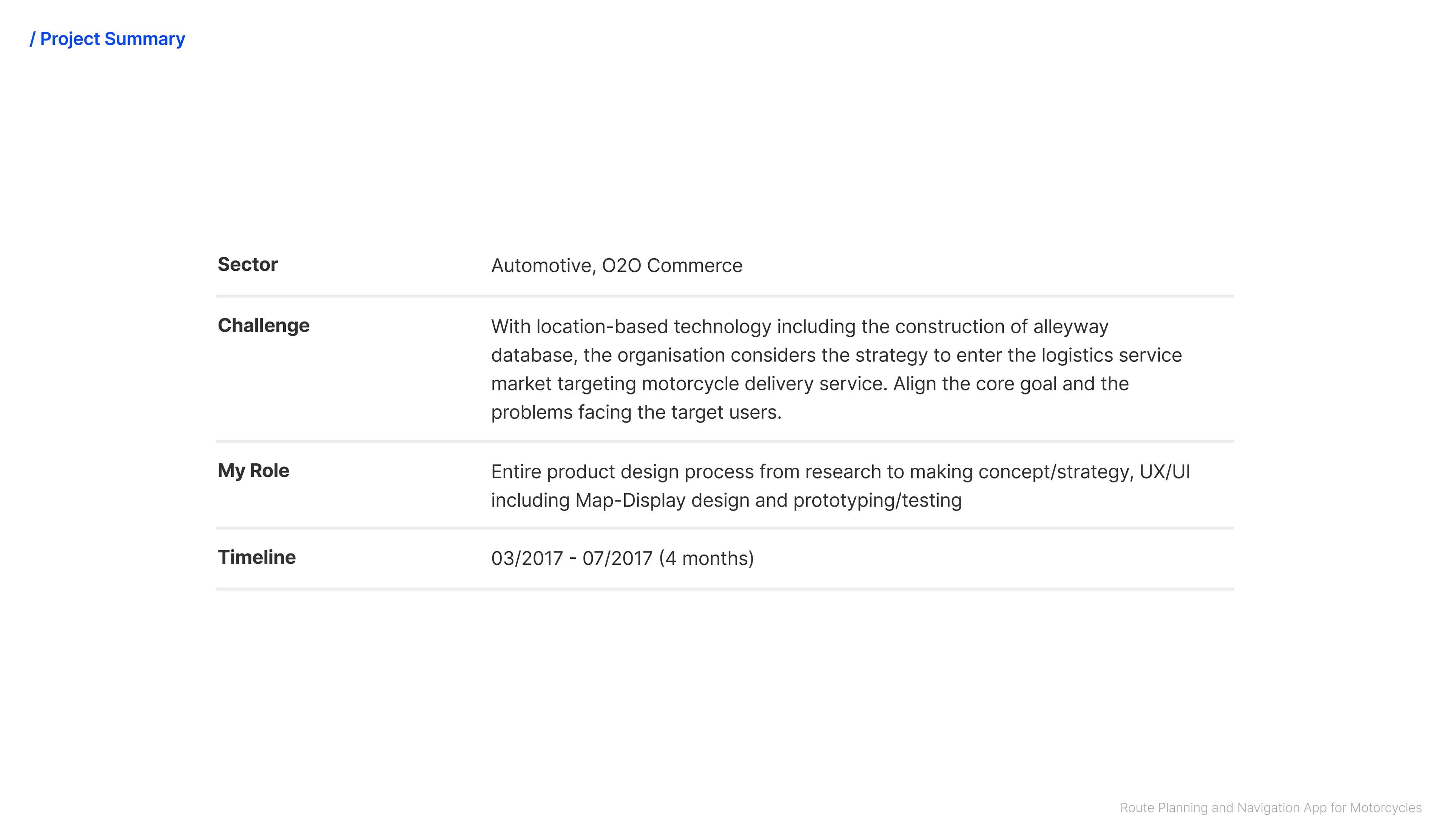Screen dimensions: 1450x840
Task: Click the divider line below My Role row
Action: pyautogui.click(x=725, y=527)
